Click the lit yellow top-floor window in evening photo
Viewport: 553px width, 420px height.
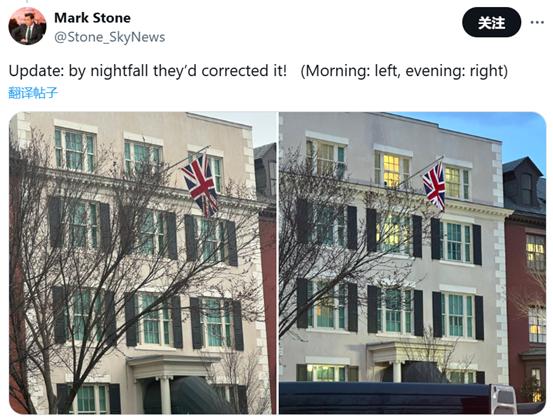pos(391,170)
